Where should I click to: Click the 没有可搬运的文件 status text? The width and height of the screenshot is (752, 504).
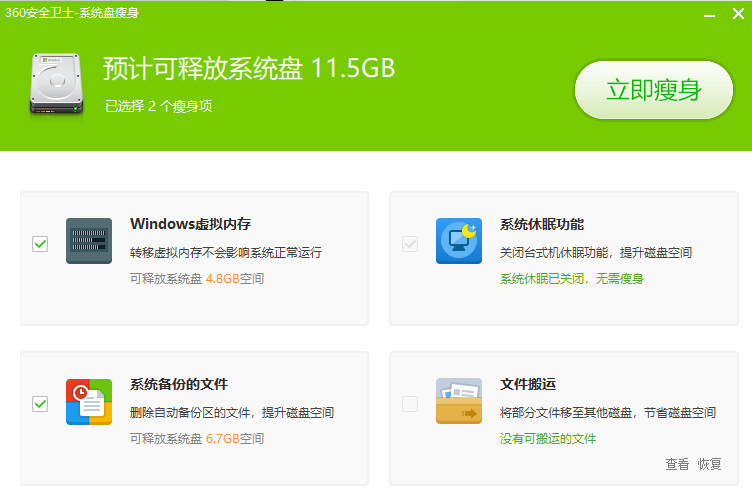(548, 439)
